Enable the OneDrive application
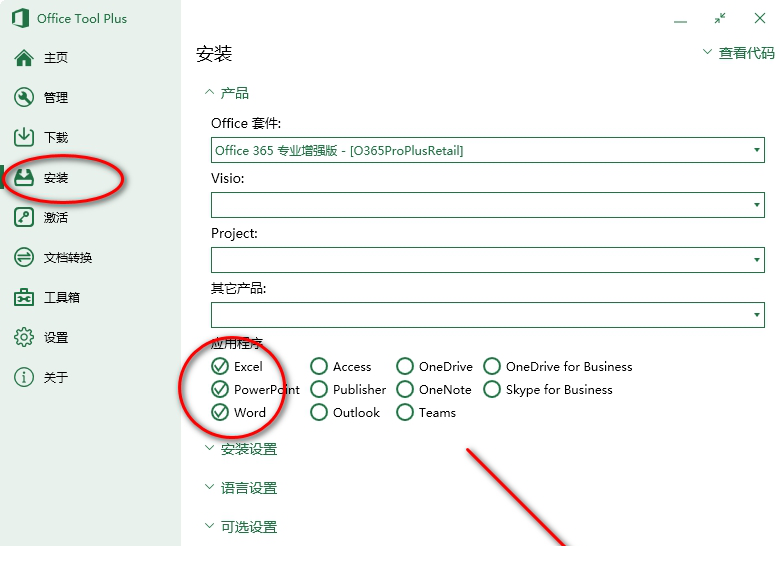Screen dimensions: 780x567 (x=405, y=367)
